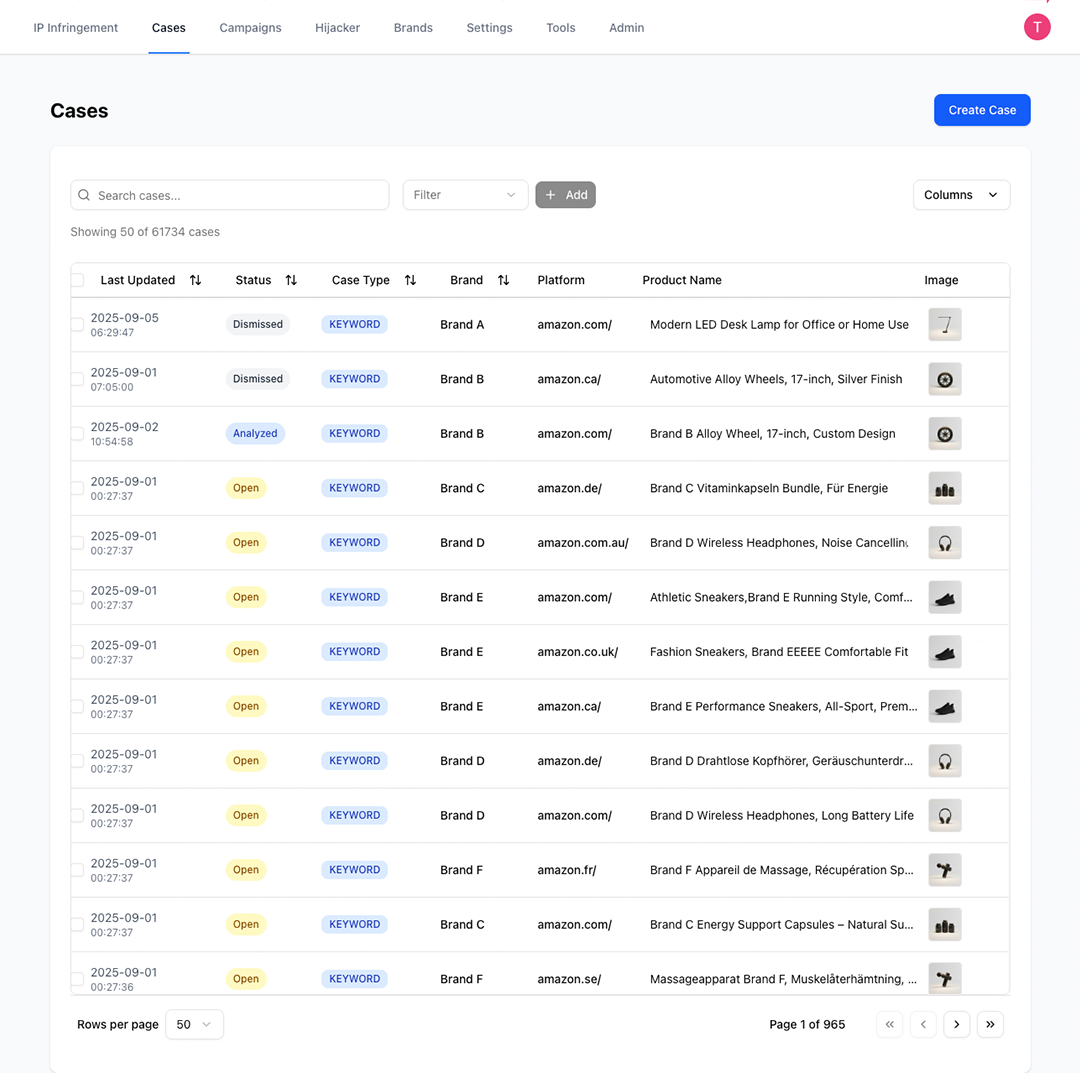This screenshot has height=1080, width=1080.
Task: Check the Brand A case row checkbox
Action: [78, 325]
